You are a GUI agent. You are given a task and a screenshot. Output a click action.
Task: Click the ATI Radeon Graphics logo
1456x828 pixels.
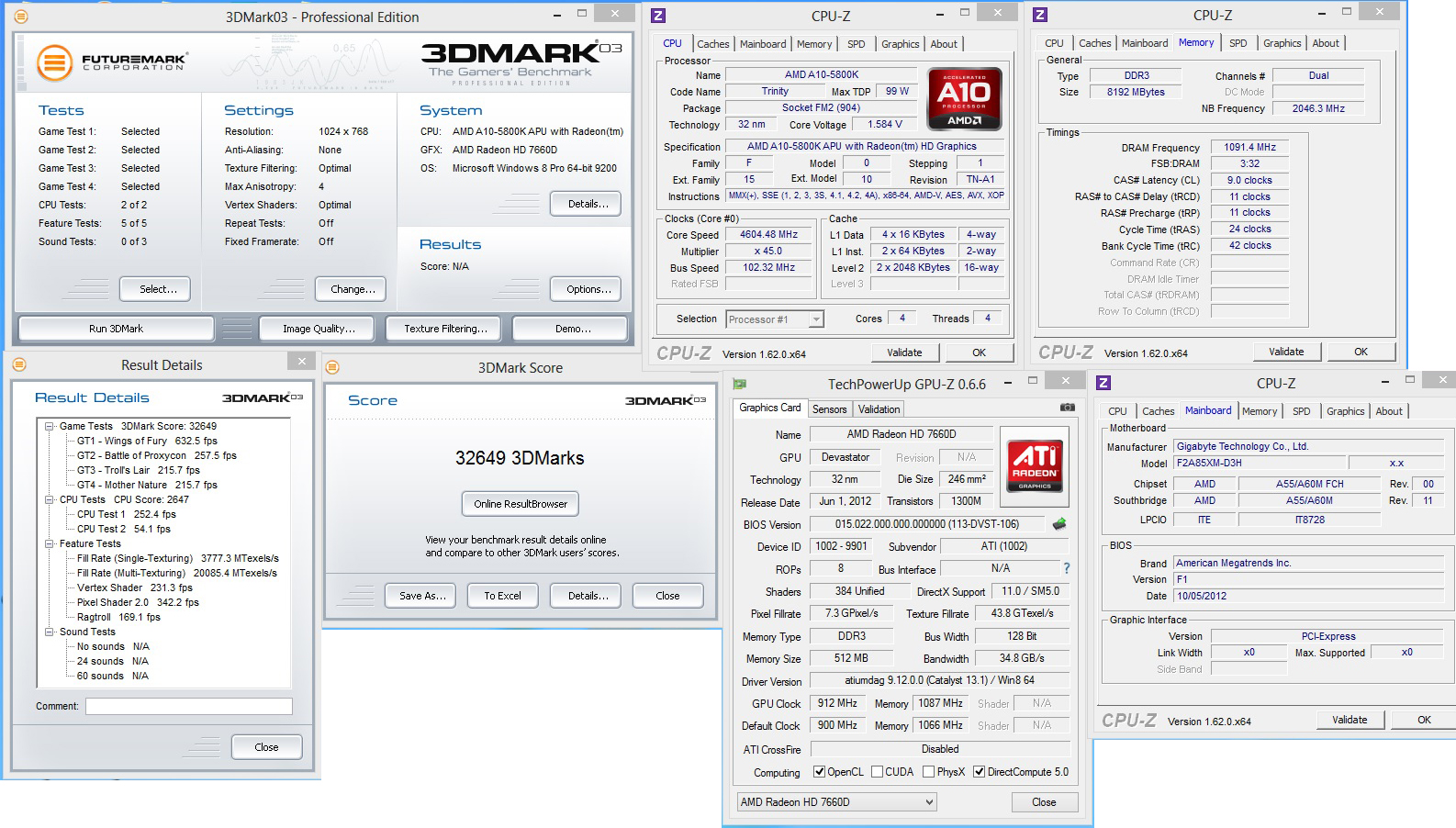(x=1035, y=464)
